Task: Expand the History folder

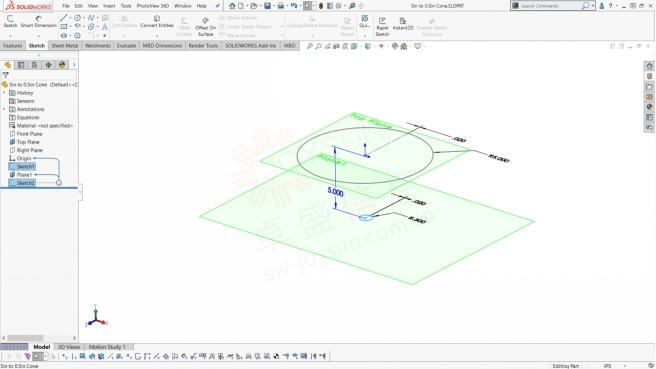Action: 4,93
